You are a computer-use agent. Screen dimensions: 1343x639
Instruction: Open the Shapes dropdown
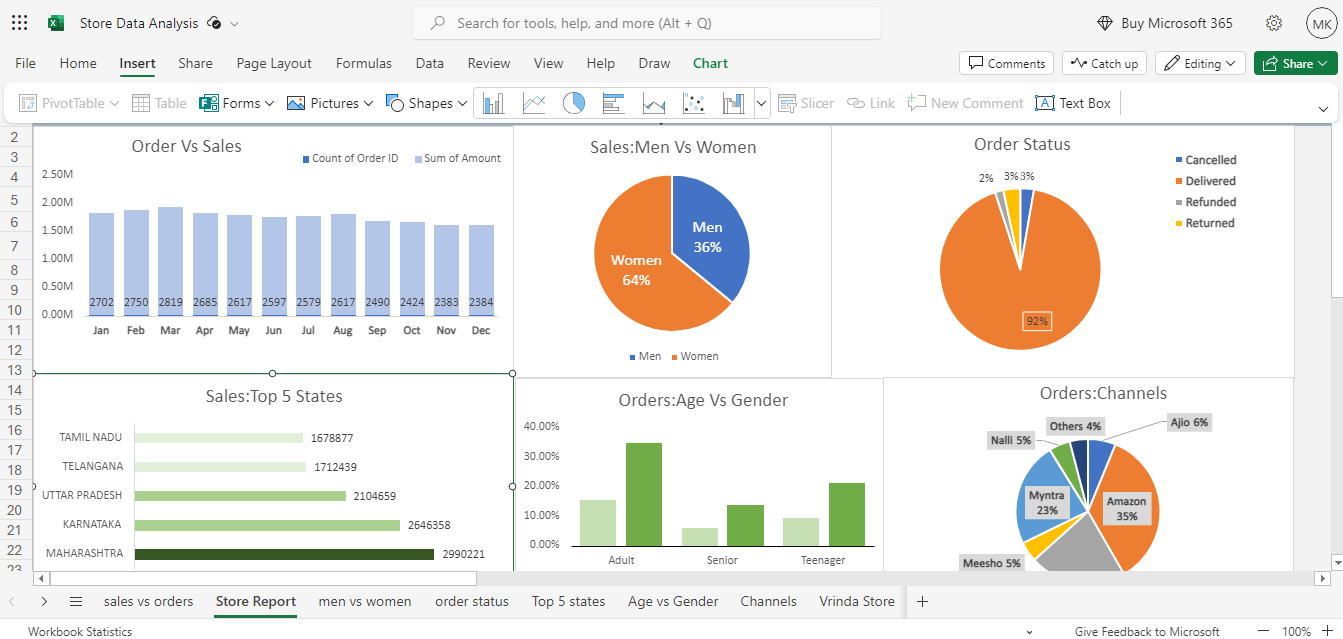pos(427,103)
